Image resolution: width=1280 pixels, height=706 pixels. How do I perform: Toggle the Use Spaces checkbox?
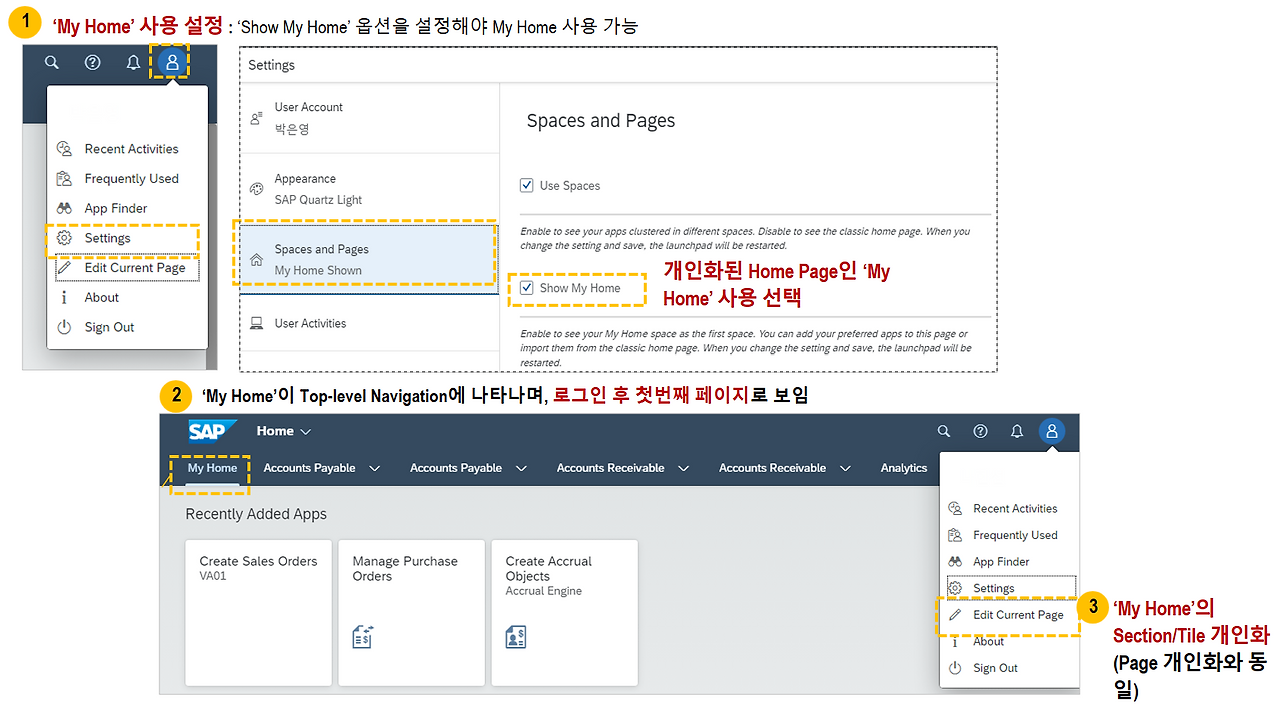525,185
